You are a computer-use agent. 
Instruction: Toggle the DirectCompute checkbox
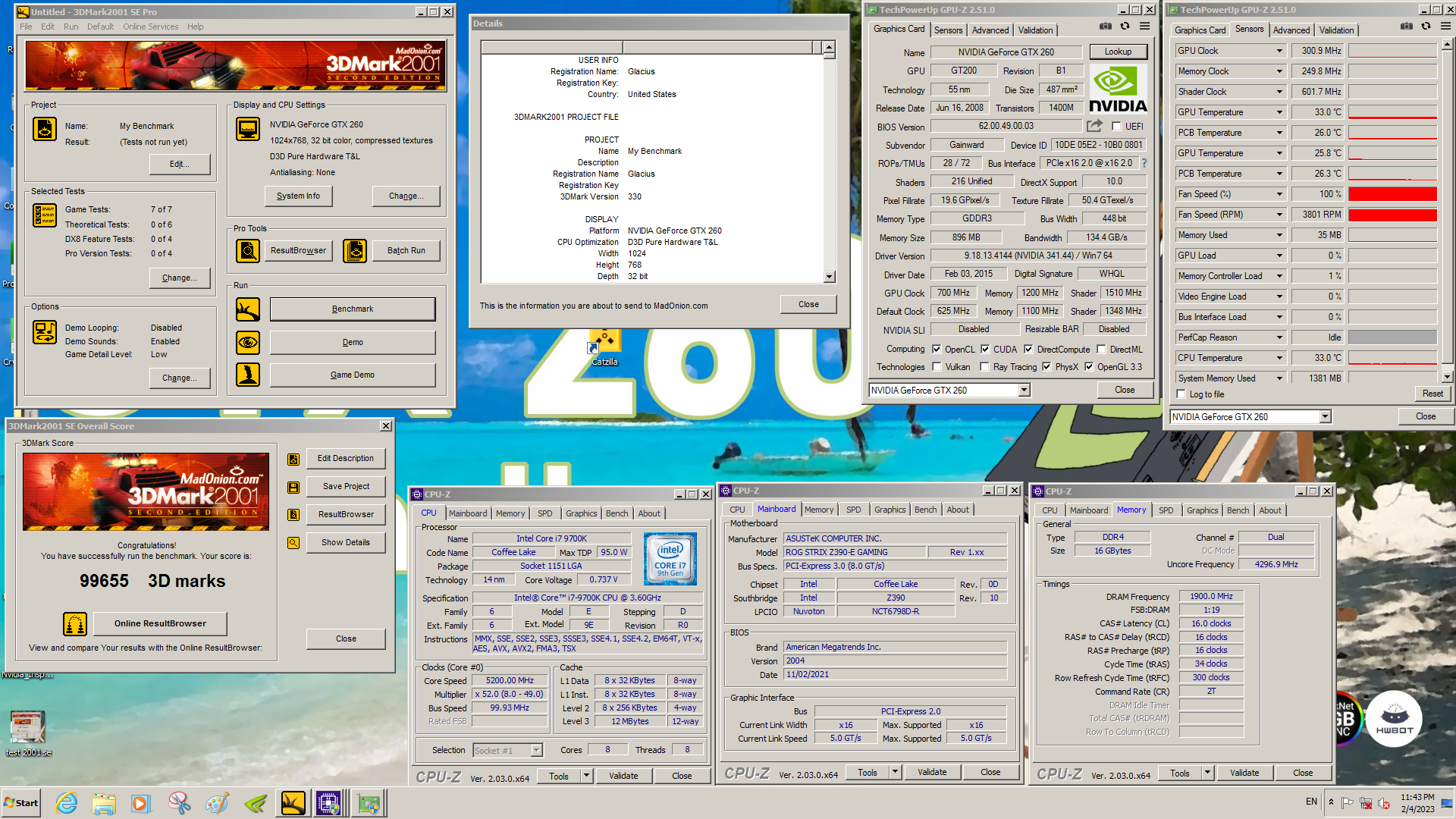1028,350
